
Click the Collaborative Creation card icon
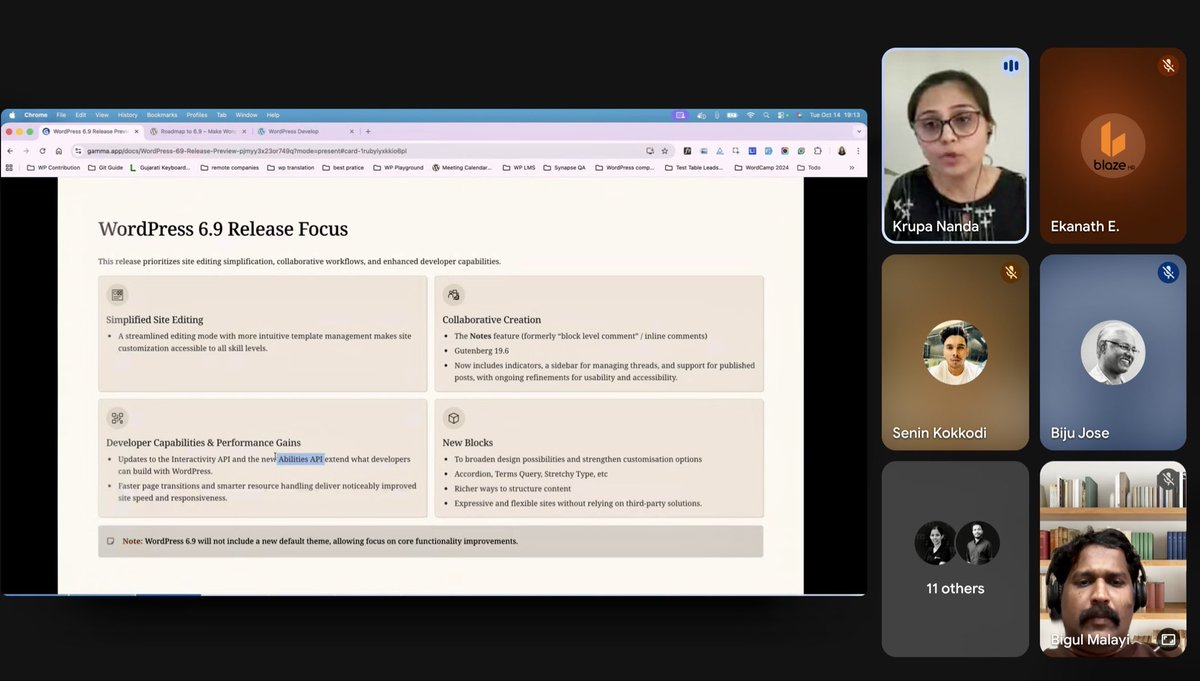coord(454,295)
